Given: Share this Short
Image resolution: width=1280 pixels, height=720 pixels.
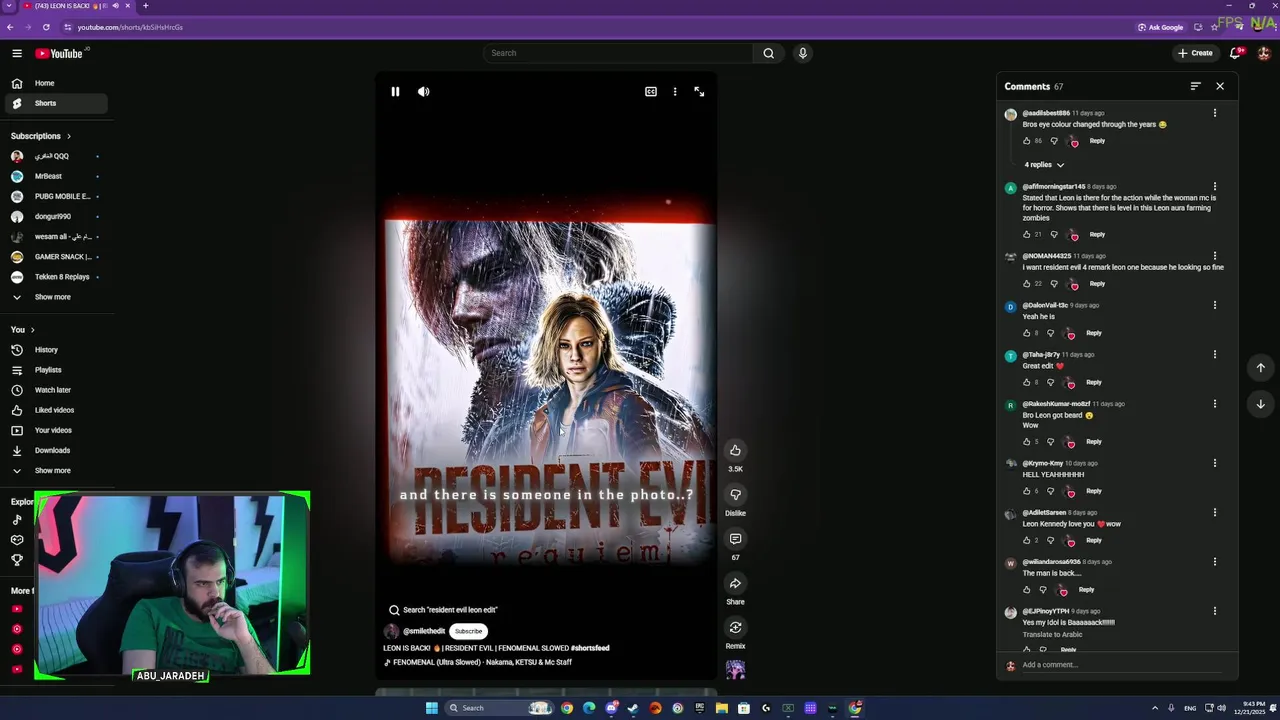Looking at the screenshot, I should (735, 583).
